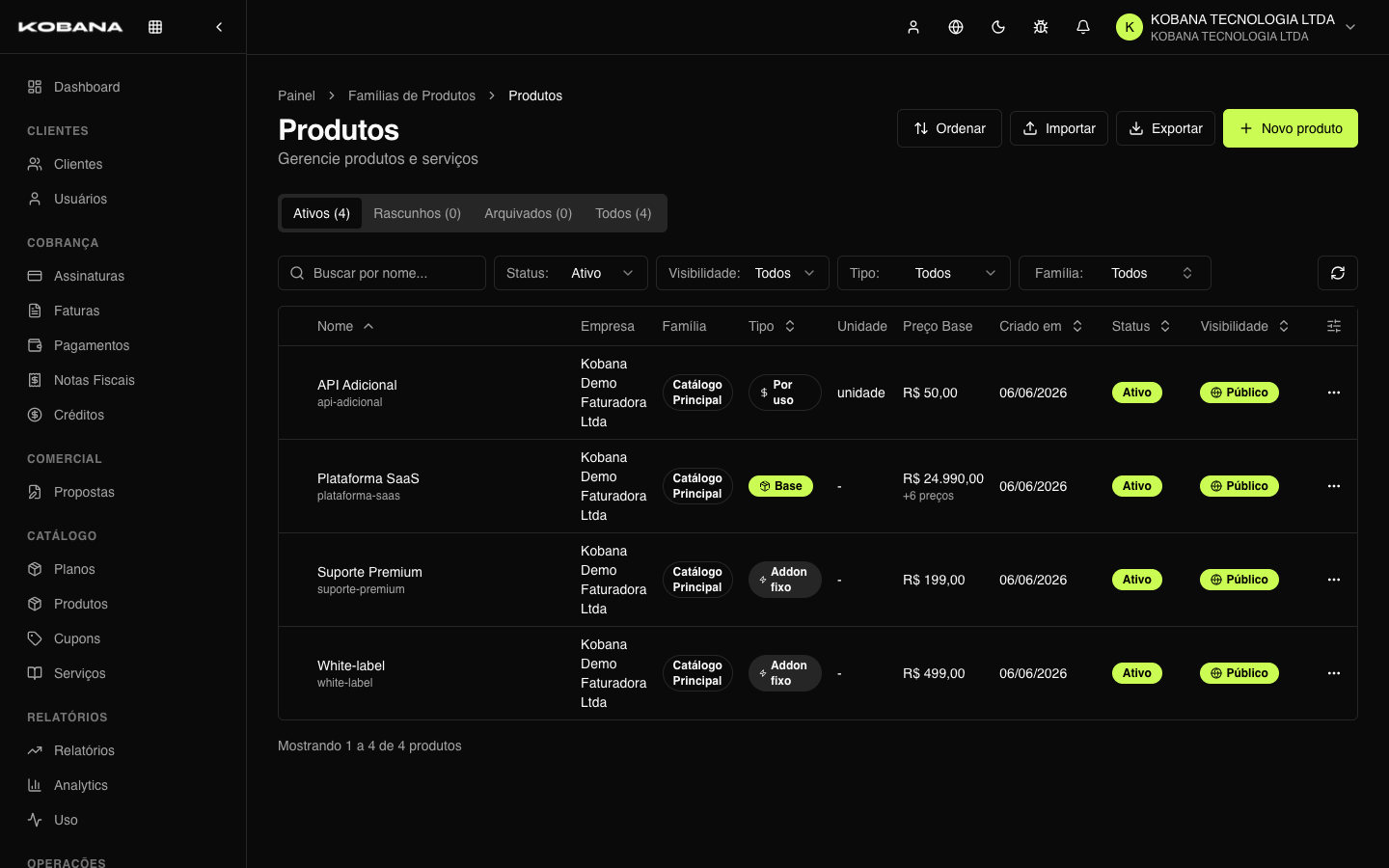Click the Importar button

pos(1059,128)
